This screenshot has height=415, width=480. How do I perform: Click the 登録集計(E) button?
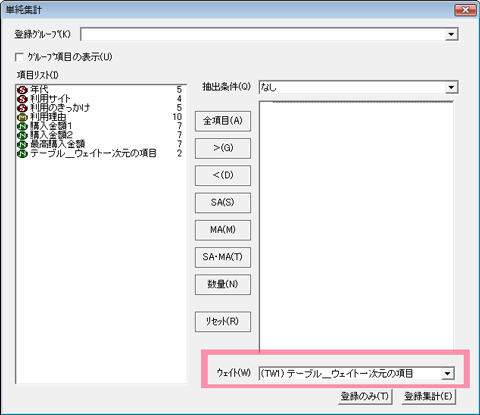click(428, 396)
